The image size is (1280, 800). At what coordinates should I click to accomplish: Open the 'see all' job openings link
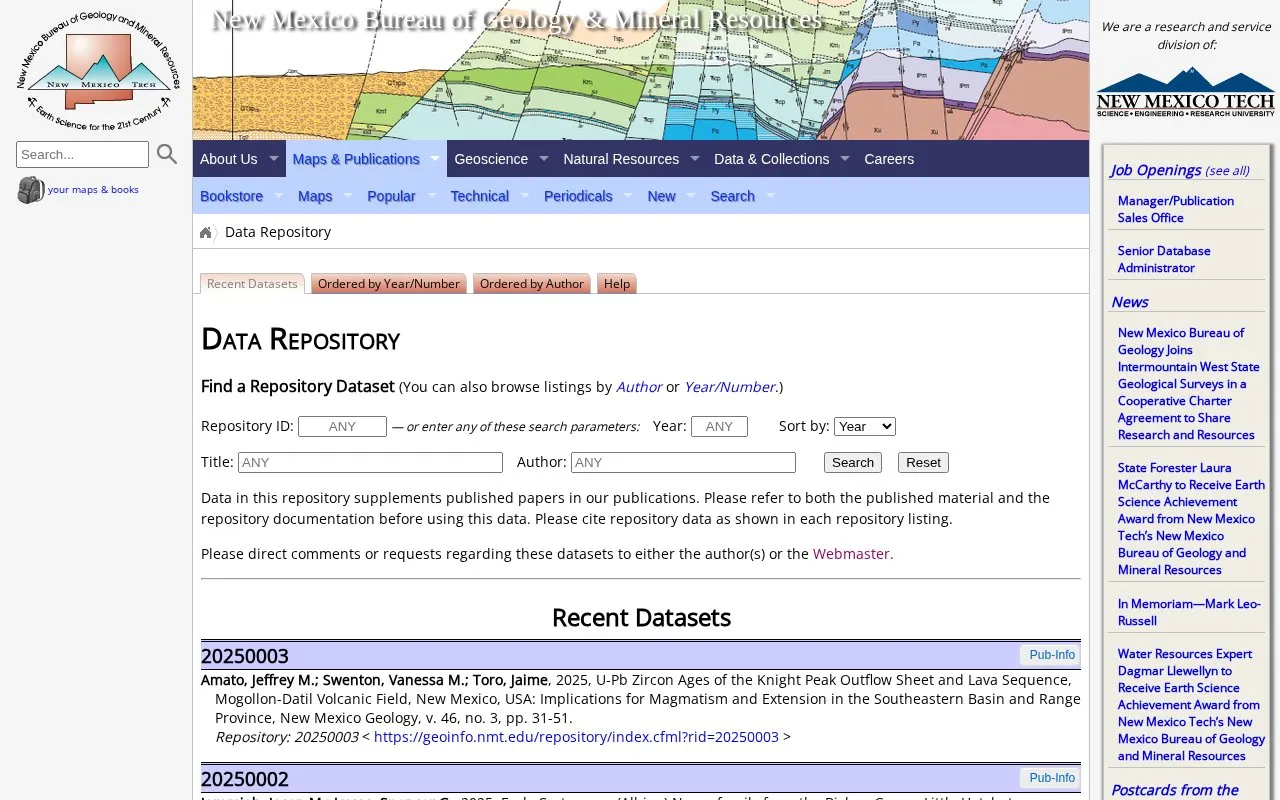pyautogui.click(x=1227, y=171)
